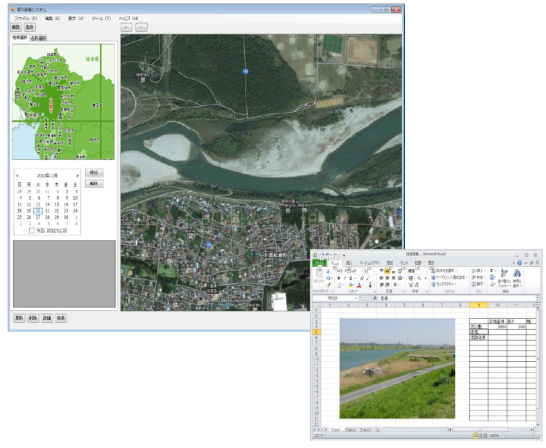Viewport: 546px width, 448px height.
Task: Click the blue Excel help question icon
Action: click(x=520, y=263)
